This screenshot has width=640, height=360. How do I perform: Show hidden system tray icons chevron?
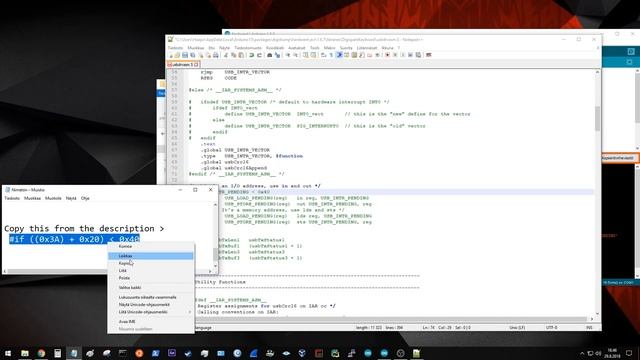582,353
